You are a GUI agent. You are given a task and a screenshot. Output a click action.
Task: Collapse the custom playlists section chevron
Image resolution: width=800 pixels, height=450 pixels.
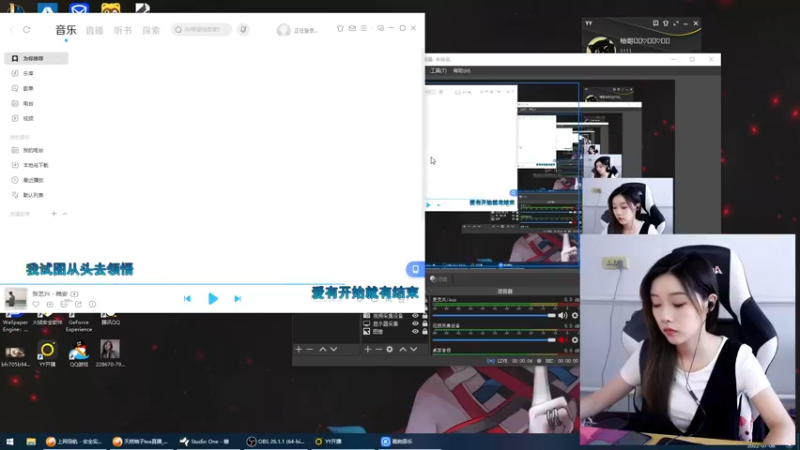coord(65,214)
